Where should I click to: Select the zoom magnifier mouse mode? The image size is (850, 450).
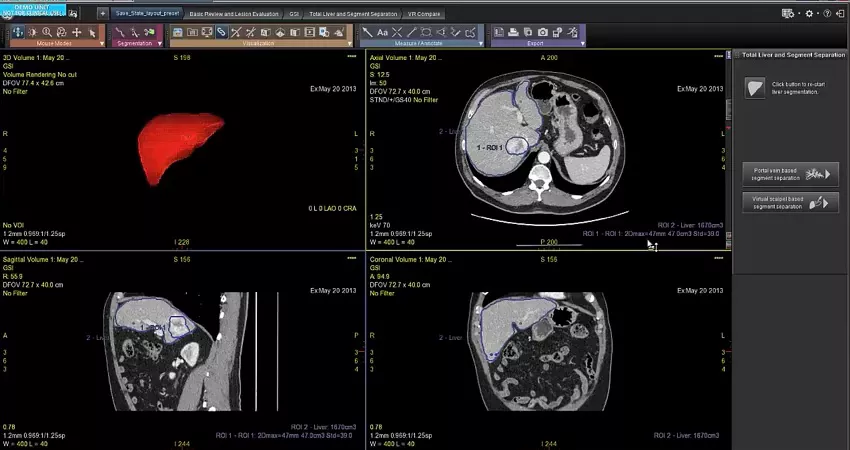click(47, 33)
